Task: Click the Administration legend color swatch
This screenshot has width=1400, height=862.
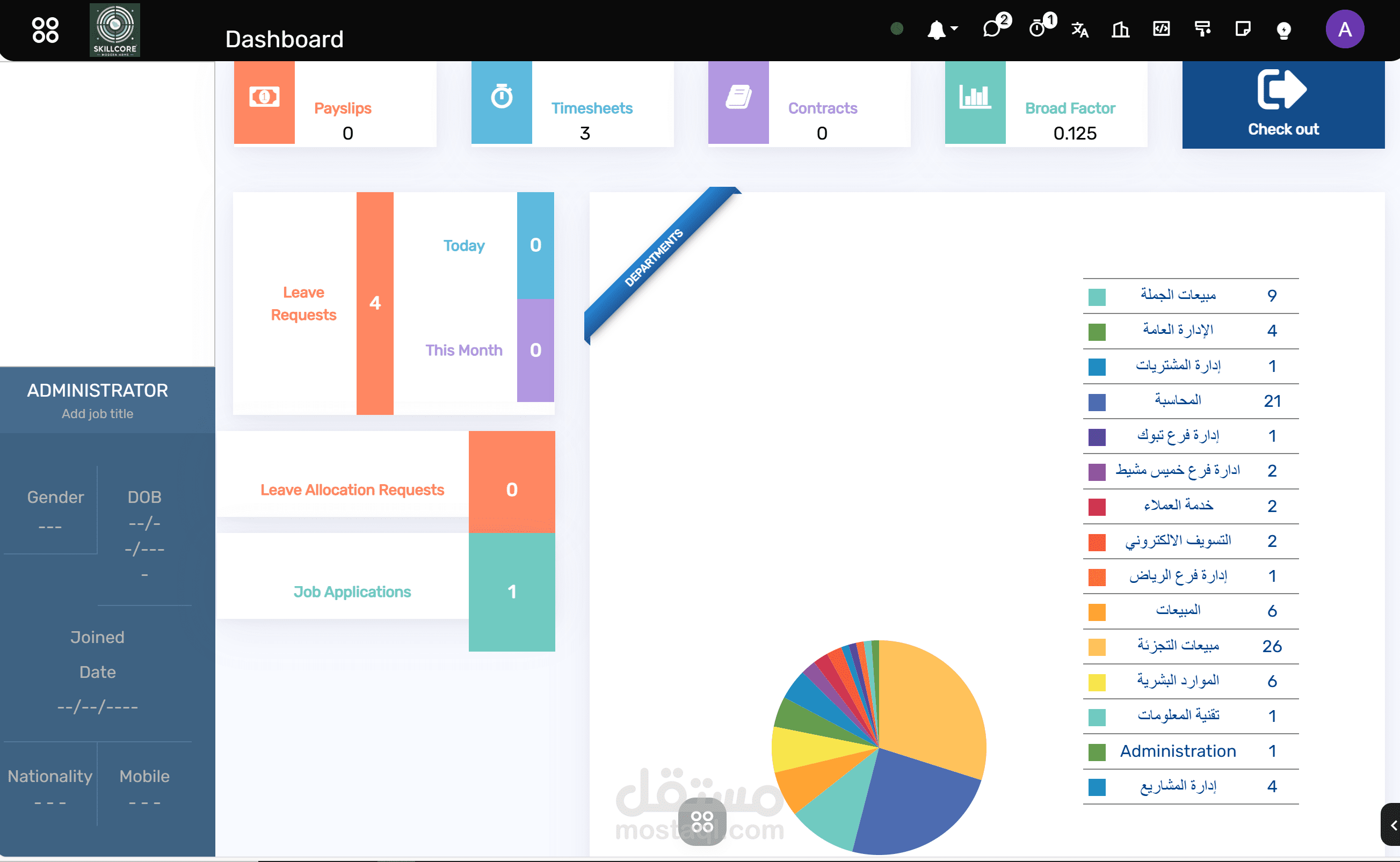Action: click(1096, 752)
